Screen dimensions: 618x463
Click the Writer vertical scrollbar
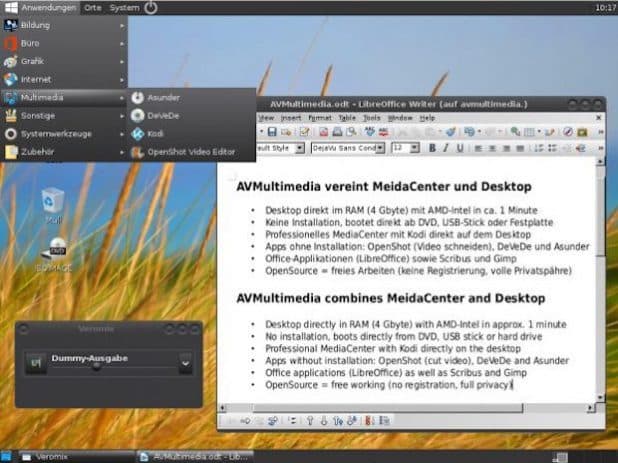(x=600, y=279)
